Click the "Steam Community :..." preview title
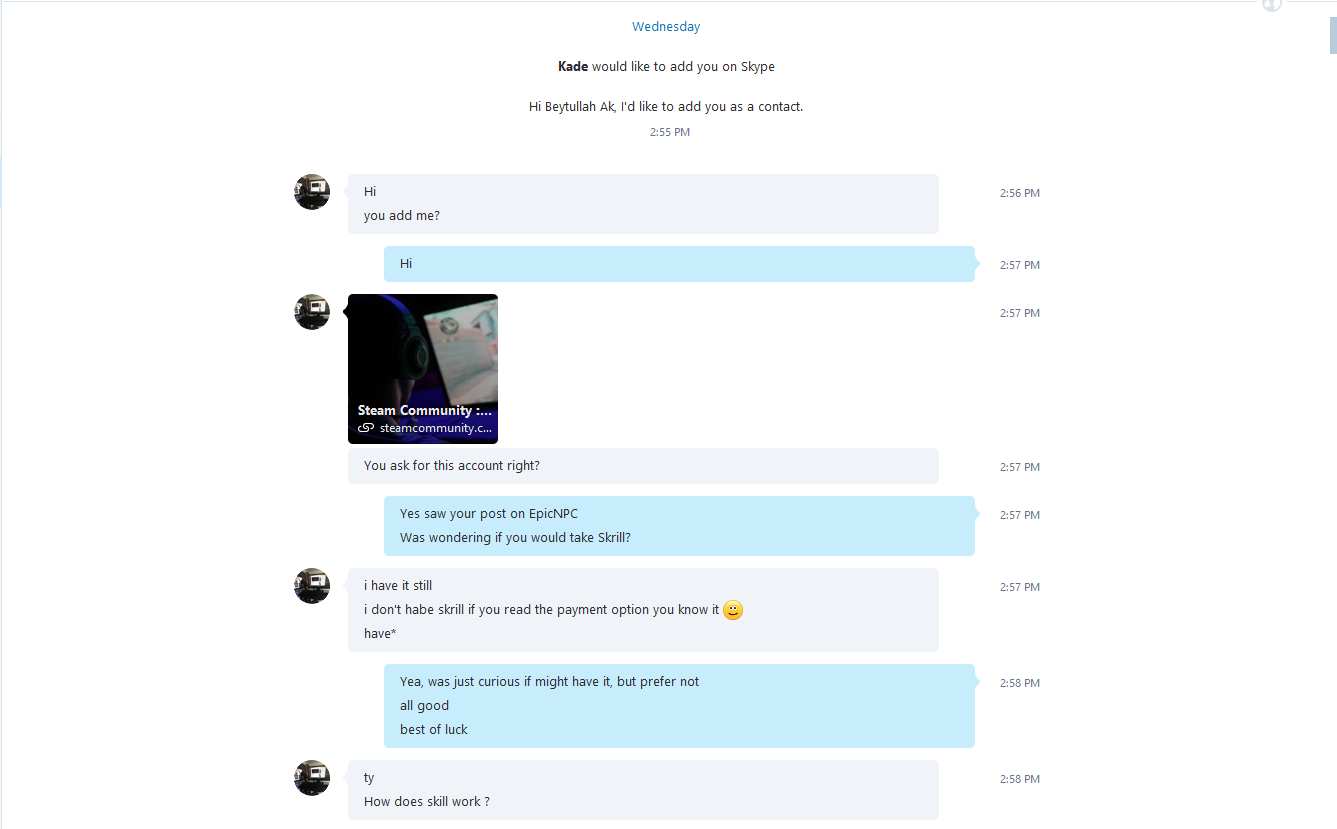The height and width of the screenshot is (829, 1337). pos(425,411)
